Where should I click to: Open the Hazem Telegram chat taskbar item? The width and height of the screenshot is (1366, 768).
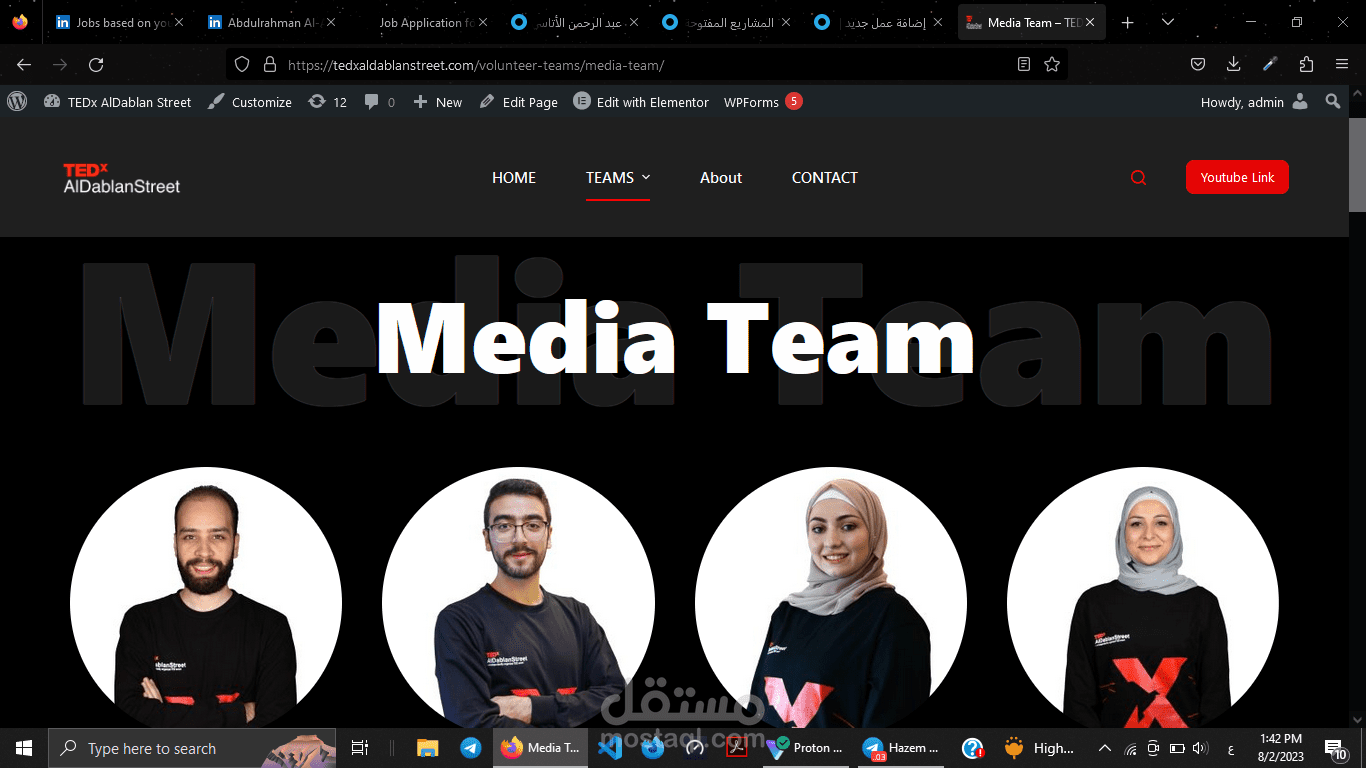(x=903, y=748)
